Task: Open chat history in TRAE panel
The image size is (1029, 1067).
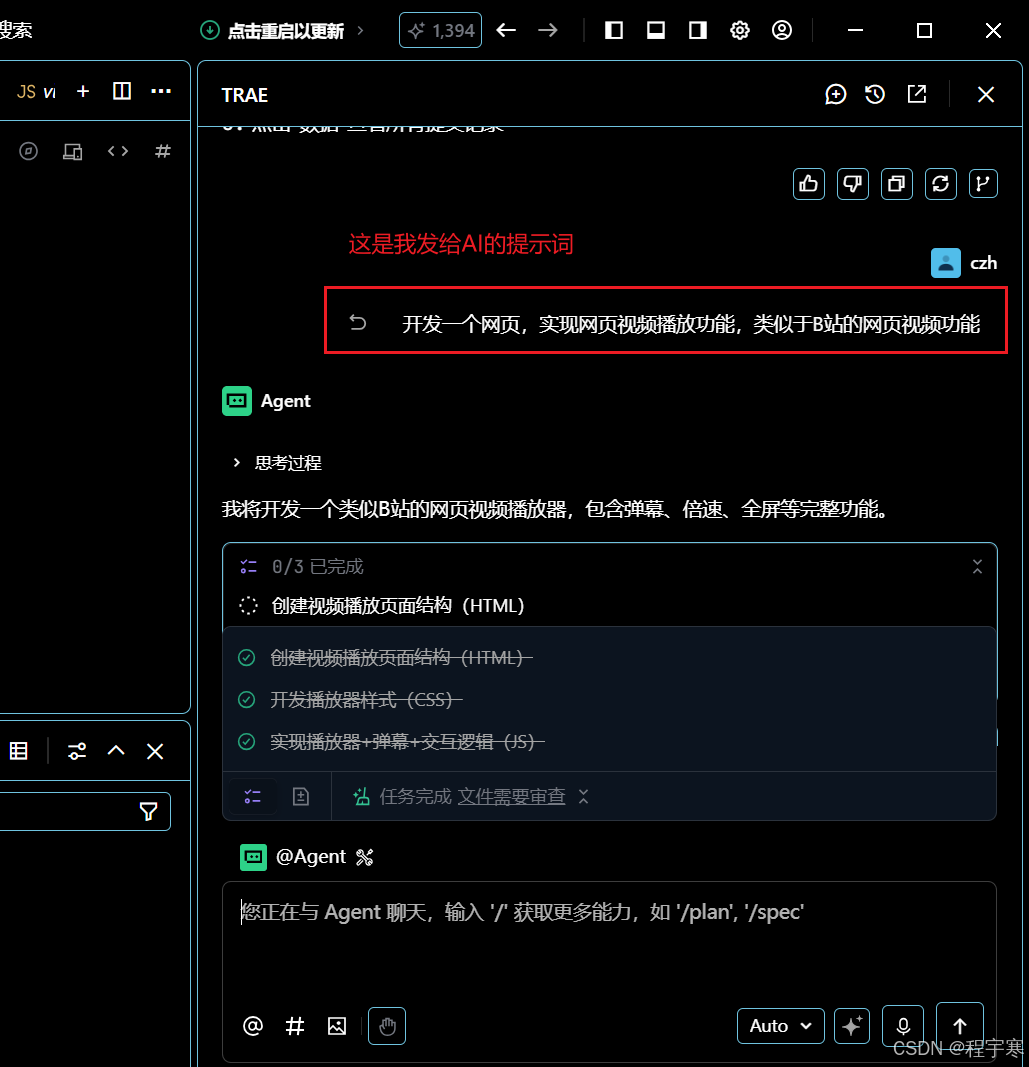Action: [875, 95]
